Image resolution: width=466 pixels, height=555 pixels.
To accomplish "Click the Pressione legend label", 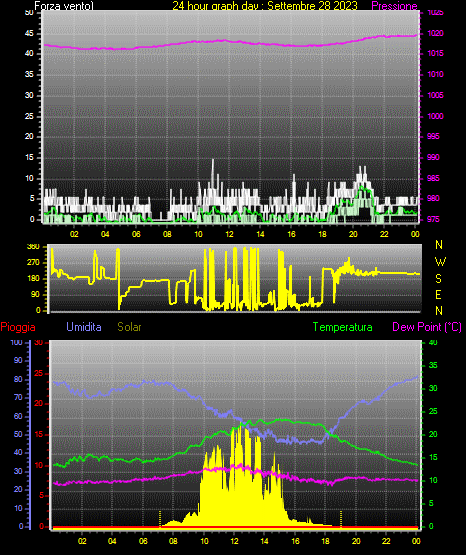I will click(x=394, y=6).
